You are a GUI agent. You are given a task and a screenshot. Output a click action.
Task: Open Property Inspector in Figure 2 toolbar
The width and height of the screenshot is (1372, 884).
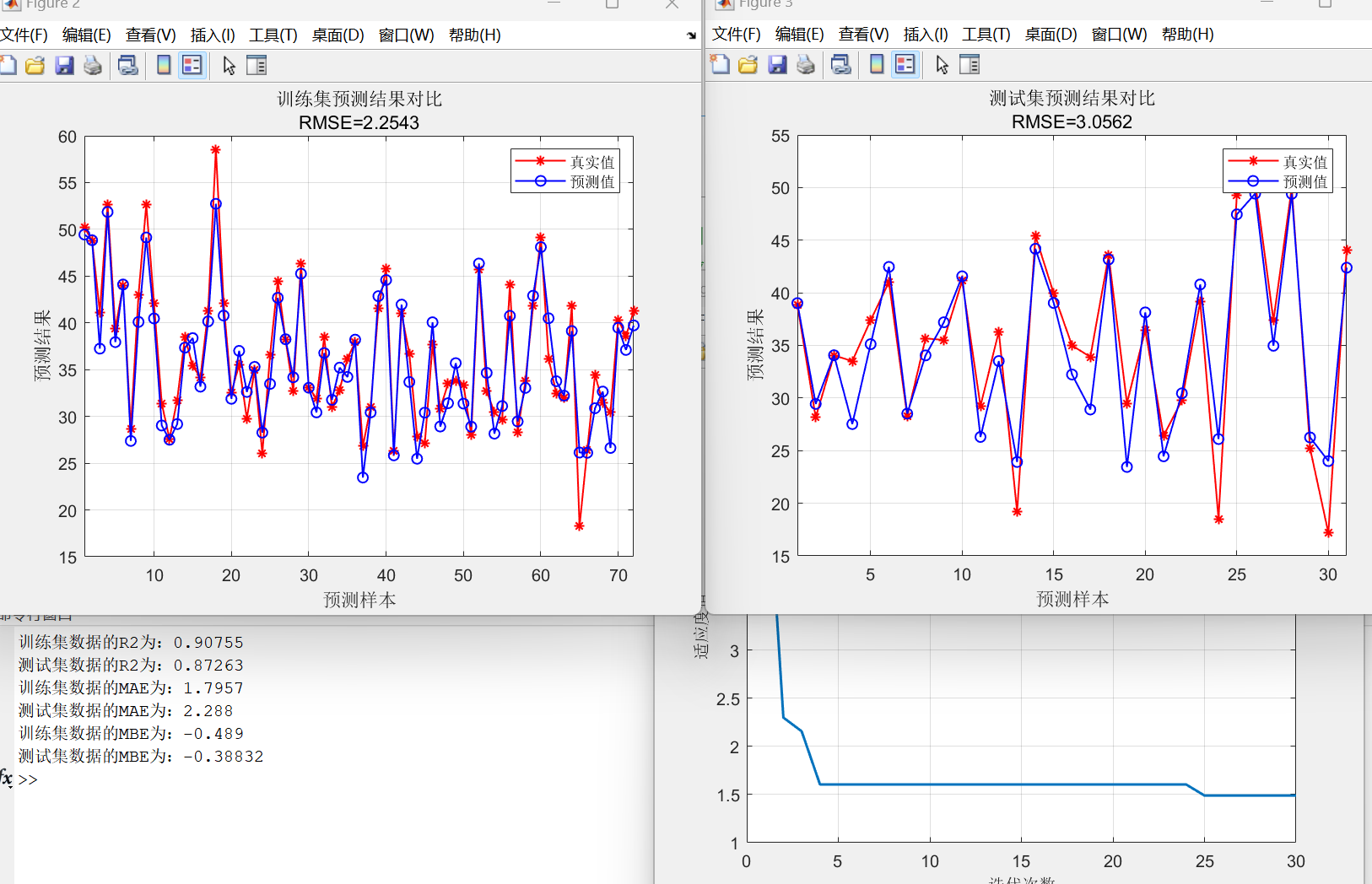point(257,65)
